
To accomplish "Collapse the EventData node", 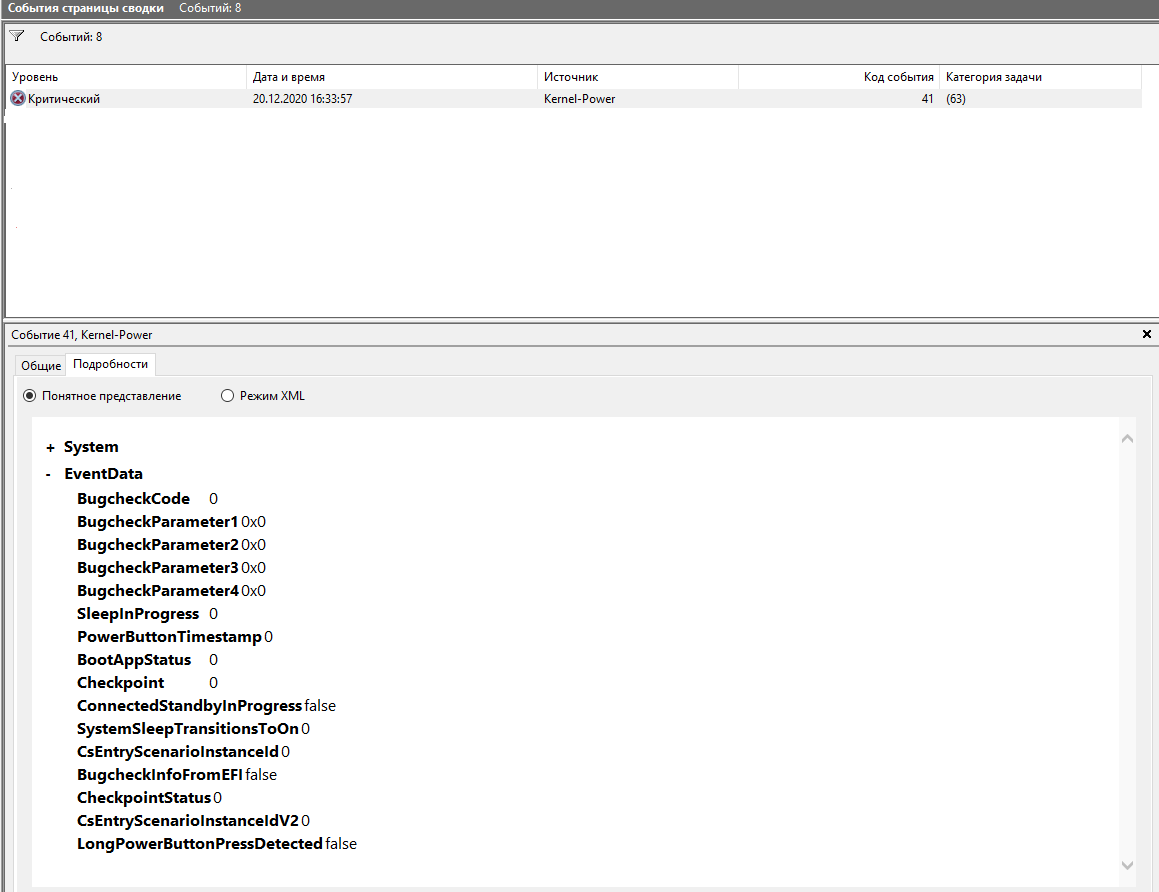I will tap(48, 474).
